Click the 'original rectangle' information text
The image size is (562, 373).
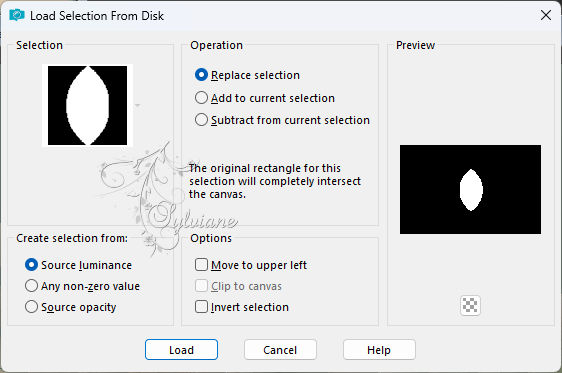pos(275,181)
